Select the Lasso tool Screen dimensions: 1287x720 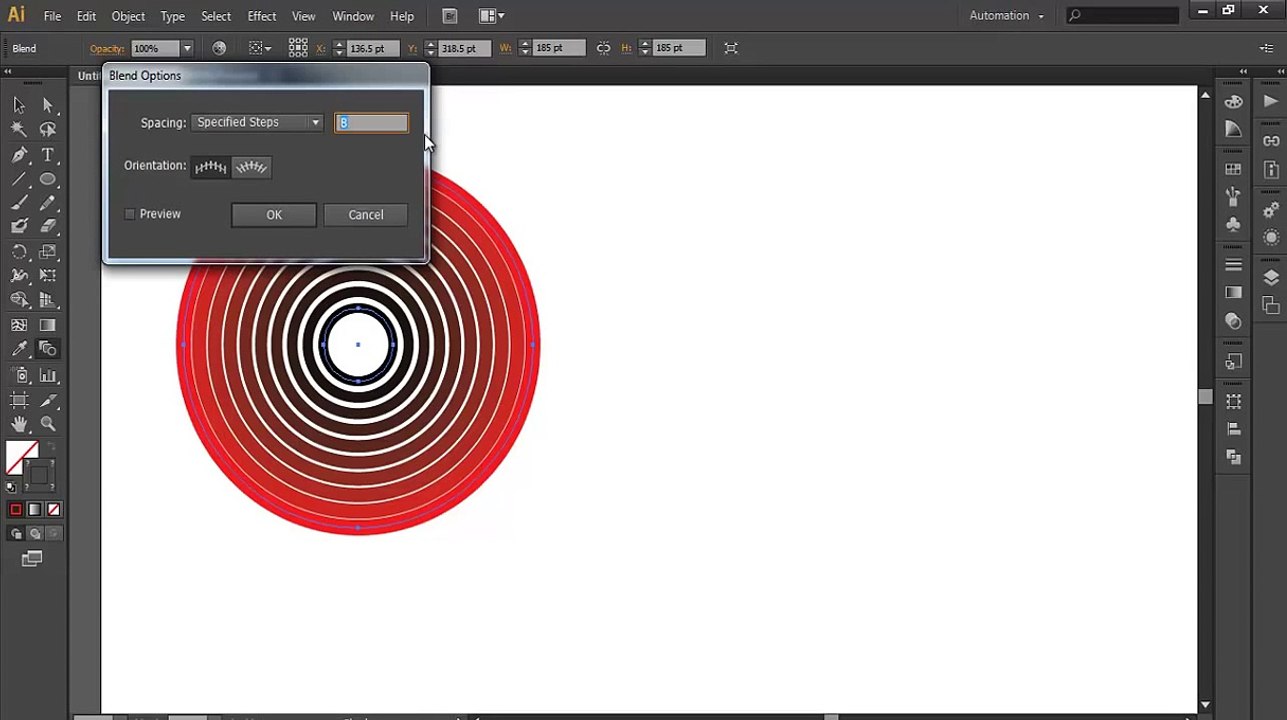click(x=47, y=130)
